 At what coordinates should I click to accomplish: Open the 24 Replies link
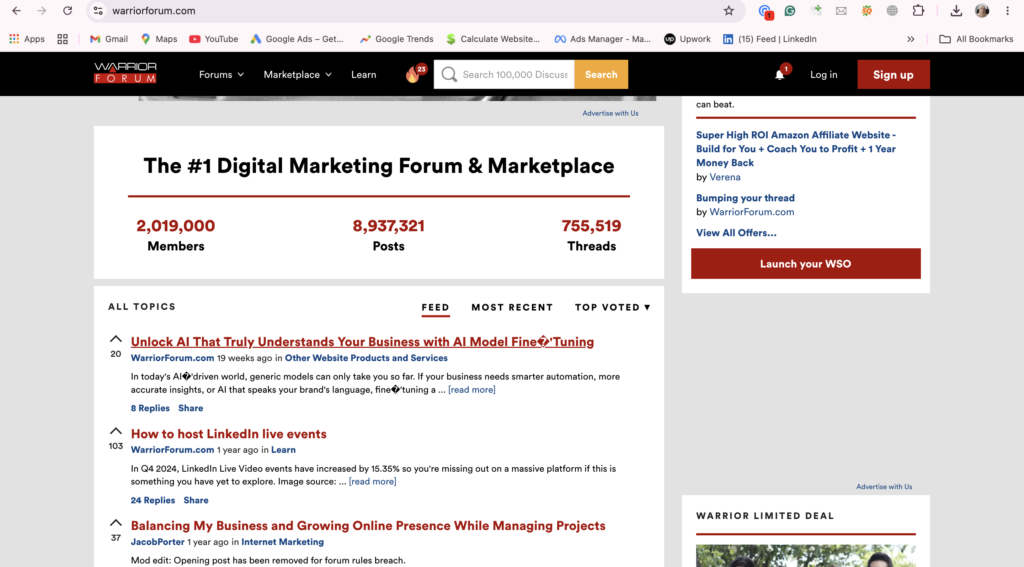point(153,500)
